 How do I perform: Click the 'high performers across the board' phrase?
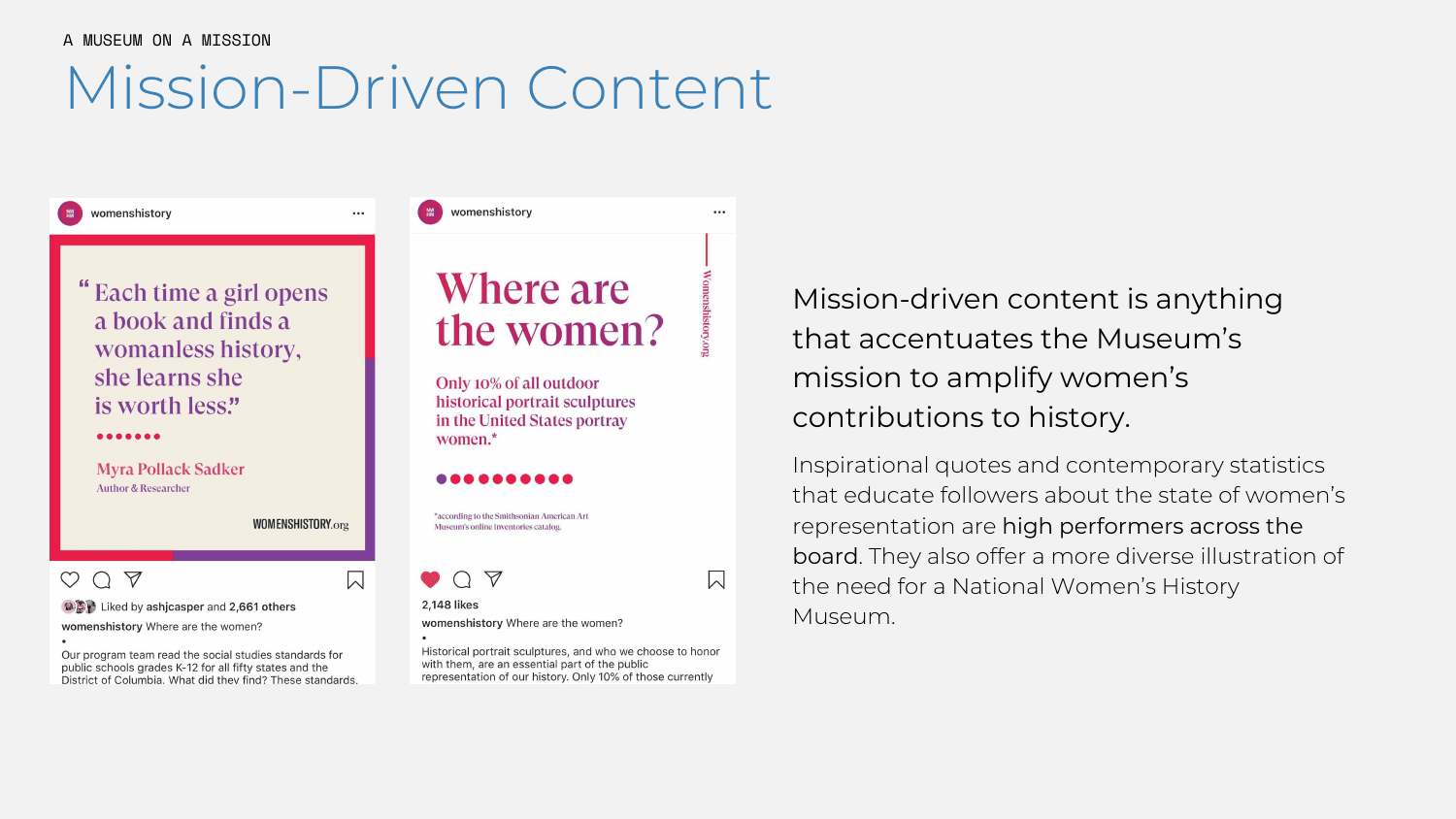1047,541
